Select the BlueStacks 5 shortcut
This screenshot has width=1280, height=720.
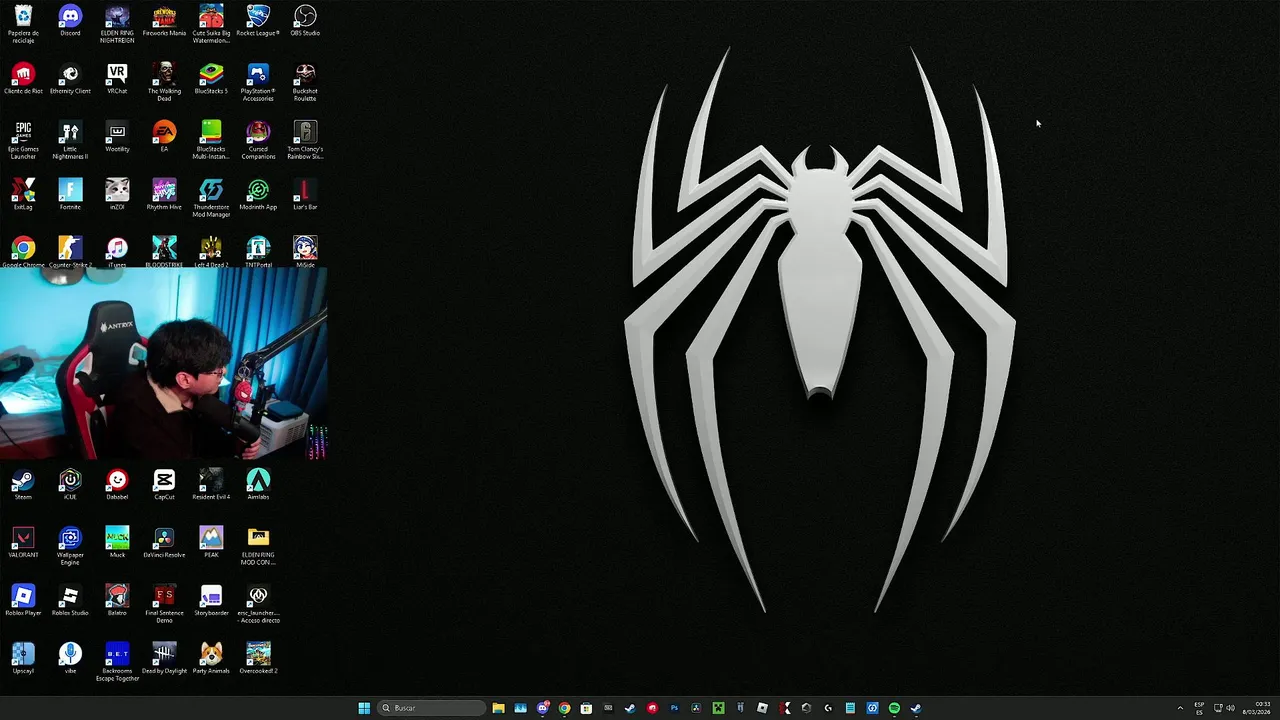click(211, 79)
